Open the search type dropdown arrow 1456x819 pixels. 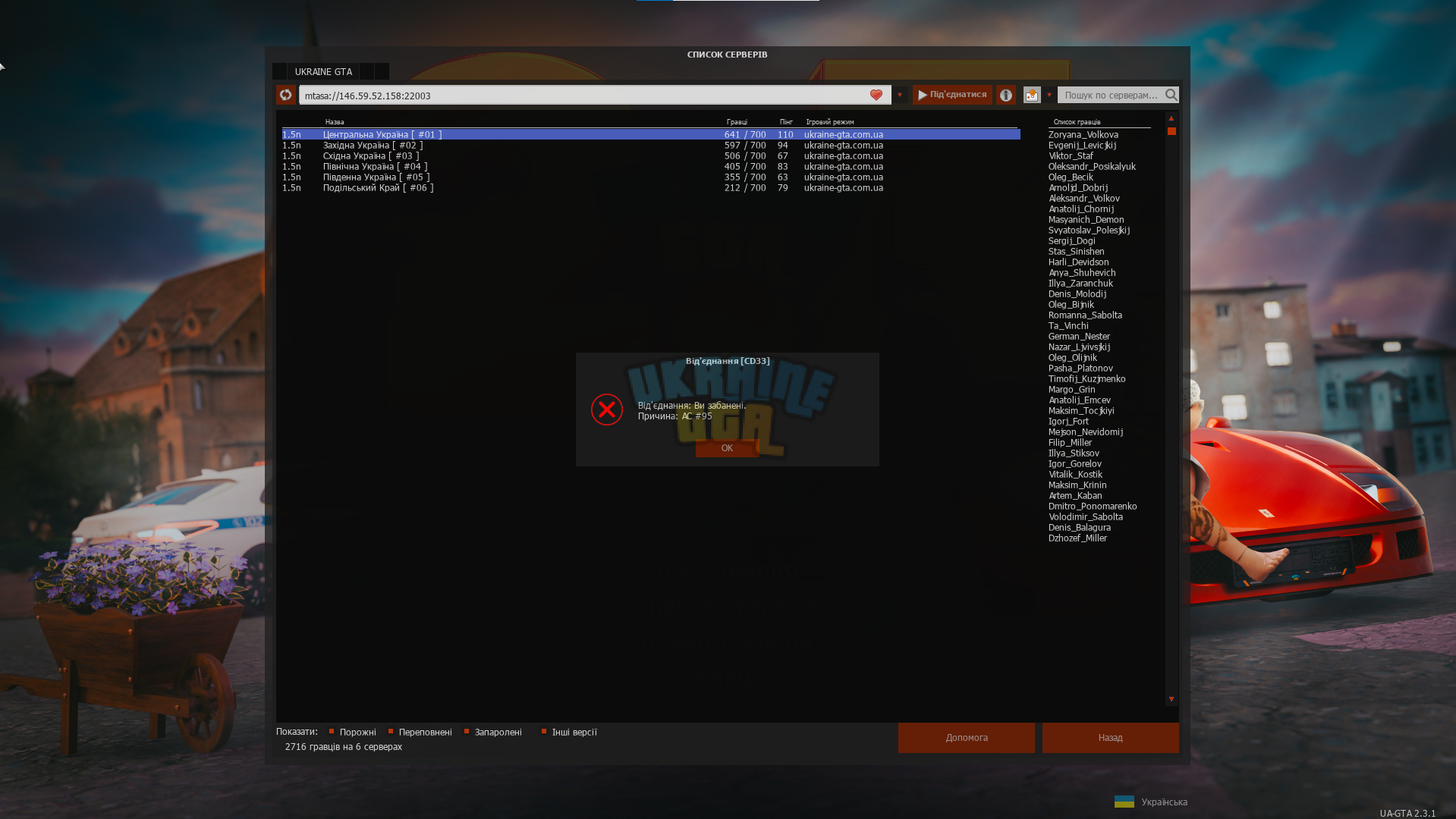(1049, 95)
